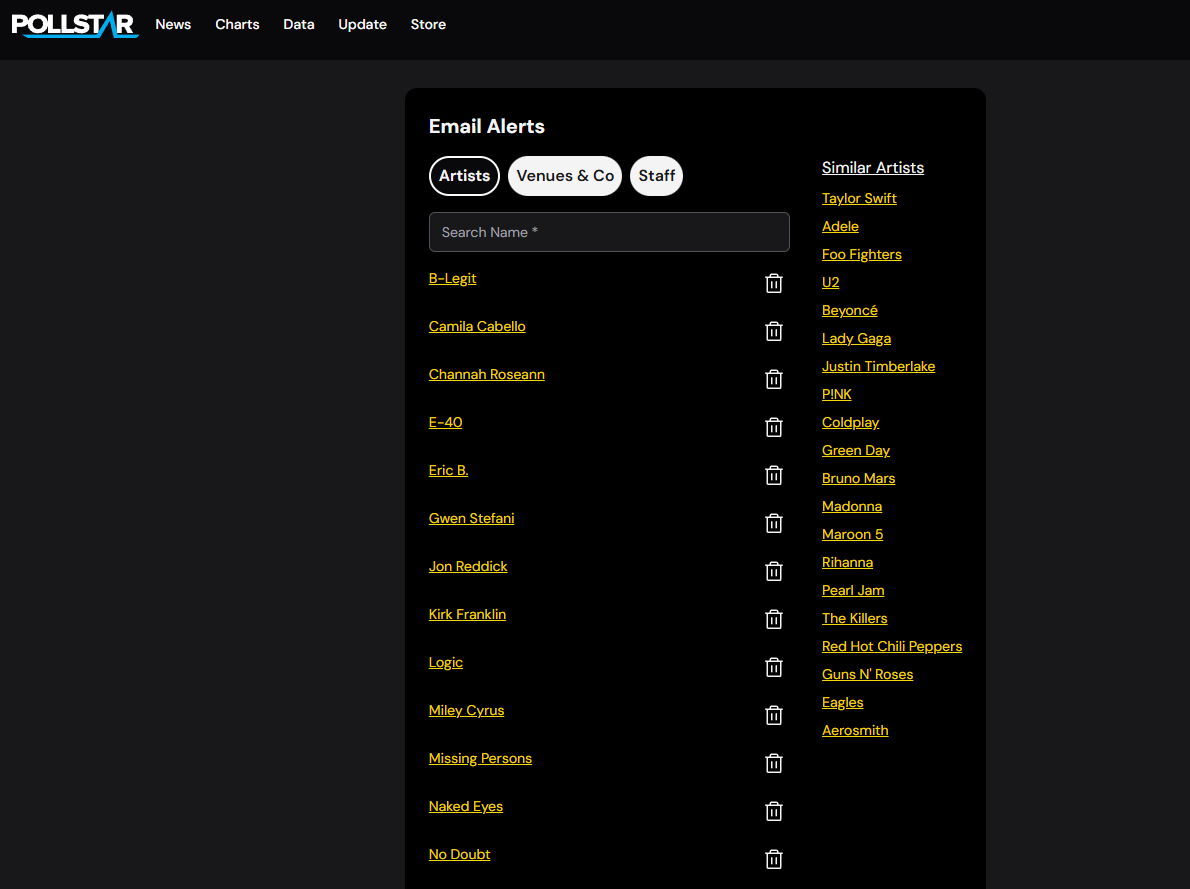Open Eric B. artist link
This screenshot has width=1190, height=889.
[x=449, y=471]
